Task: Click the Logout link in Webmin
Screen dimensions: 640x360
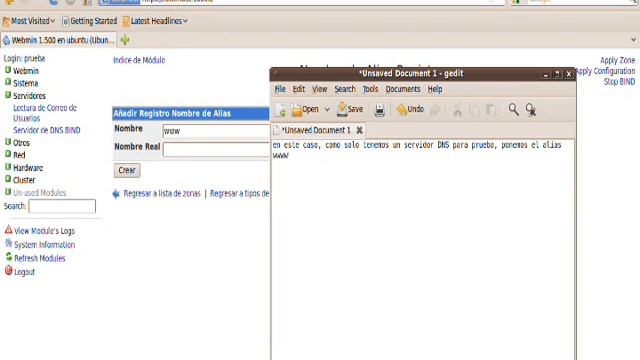Action: point(24,272)
